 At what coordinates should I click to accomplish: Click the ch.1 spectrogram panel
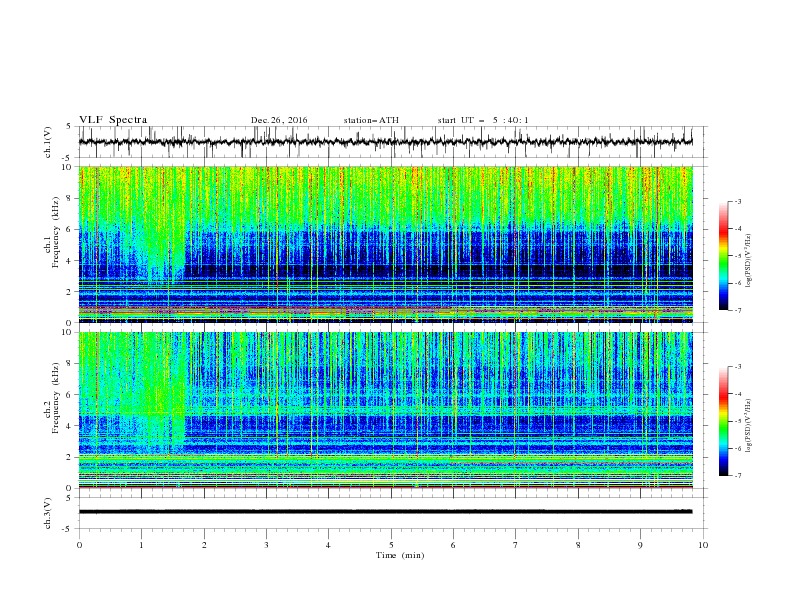[x=385, y=244]
